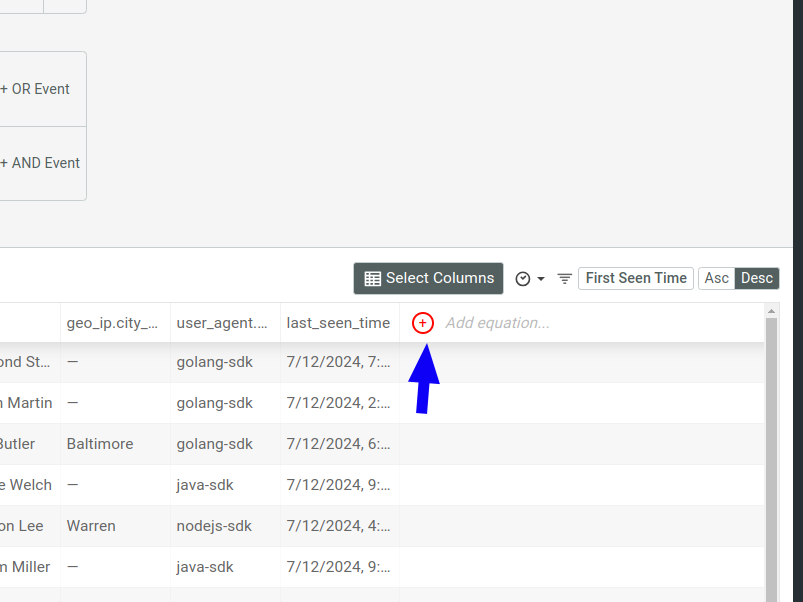Click the red plus icon to add an equation
This screenshot has height=602, width=803.
(422, 322)
